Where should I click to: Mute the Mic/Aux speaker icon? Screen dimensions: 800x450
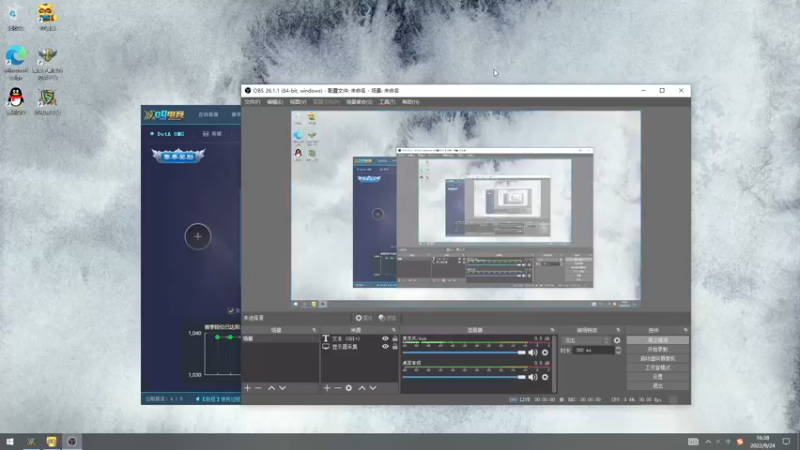(x=533, y=353)
